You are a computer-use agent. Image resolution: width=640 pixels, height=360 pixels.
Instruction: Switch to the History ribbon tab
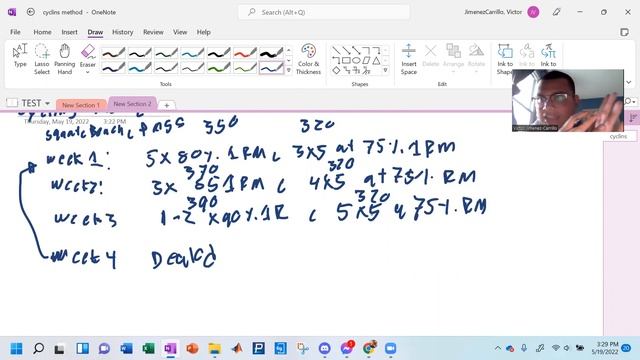[x=122, y=32]
